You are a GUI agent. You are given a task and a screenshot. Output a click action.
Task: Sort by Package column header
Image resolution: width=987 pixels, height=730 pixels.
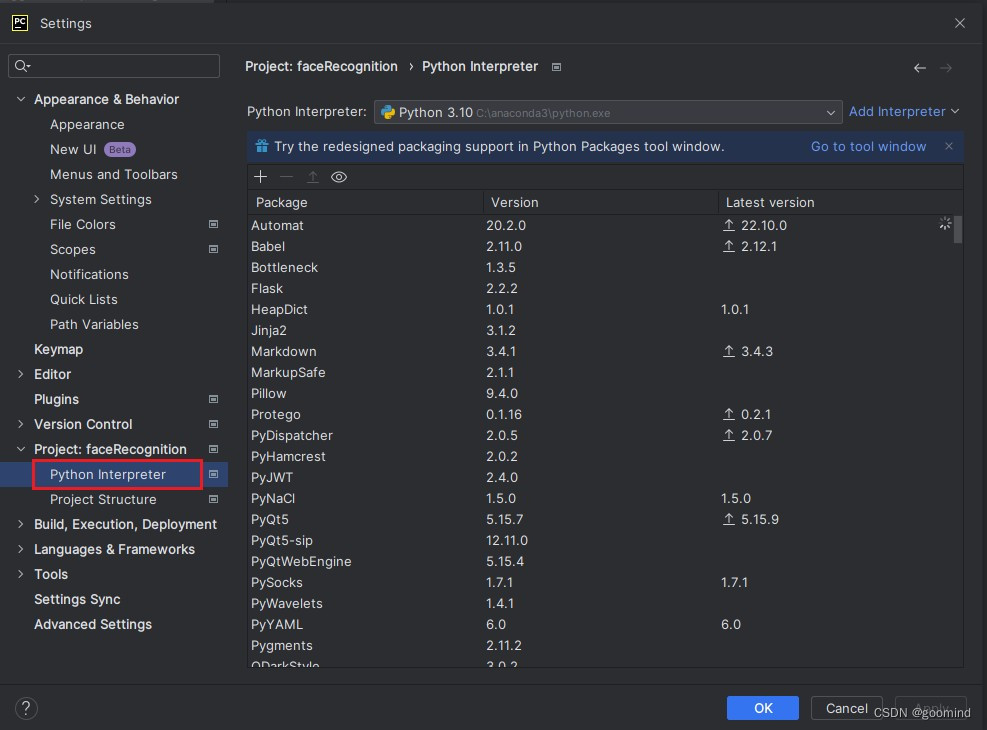[x=365, y=202]
